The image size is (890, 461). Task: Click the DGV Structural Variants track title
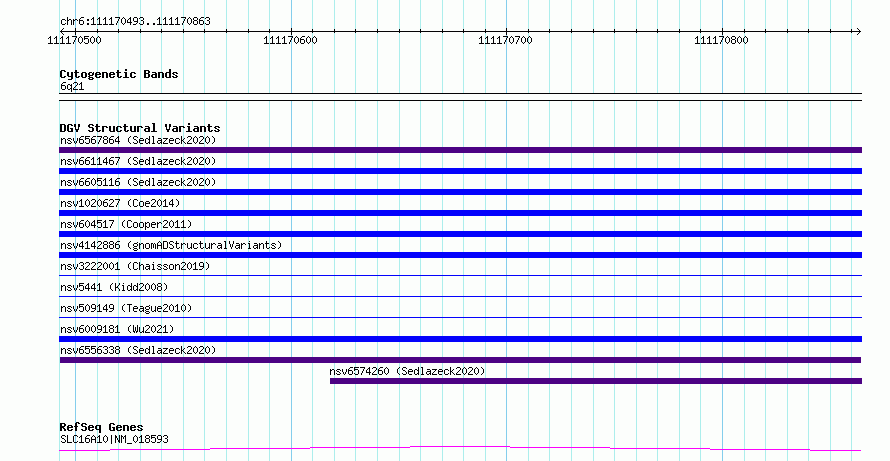(x=140, y=128)
